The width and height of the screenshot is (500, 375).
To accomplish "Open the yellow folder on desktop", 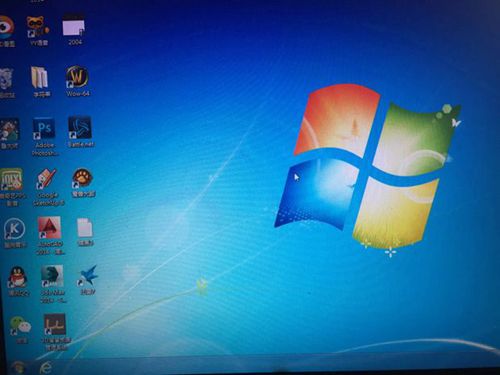I will coord(40,77).
